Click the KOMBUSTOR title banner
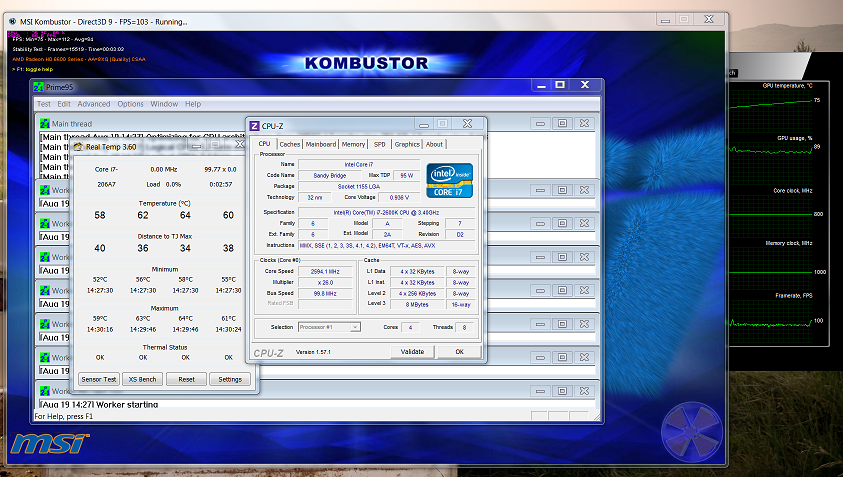843x477 pixels. tap(367, 63)
